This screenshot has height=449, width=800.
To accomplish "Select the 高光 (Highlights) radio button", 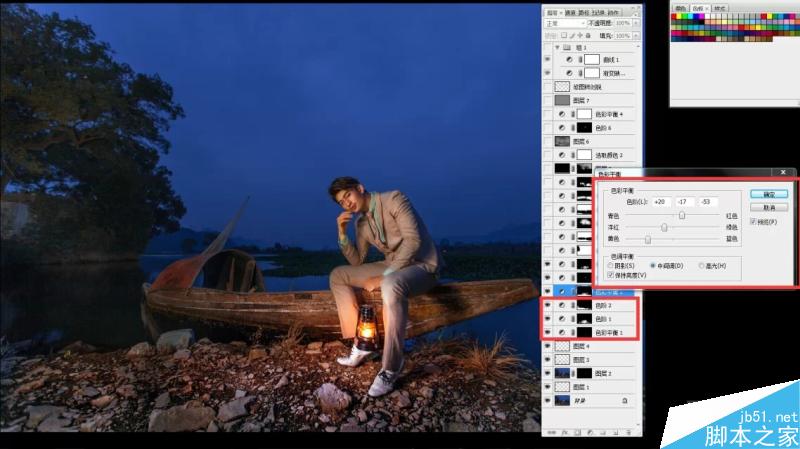I will 702,266.
